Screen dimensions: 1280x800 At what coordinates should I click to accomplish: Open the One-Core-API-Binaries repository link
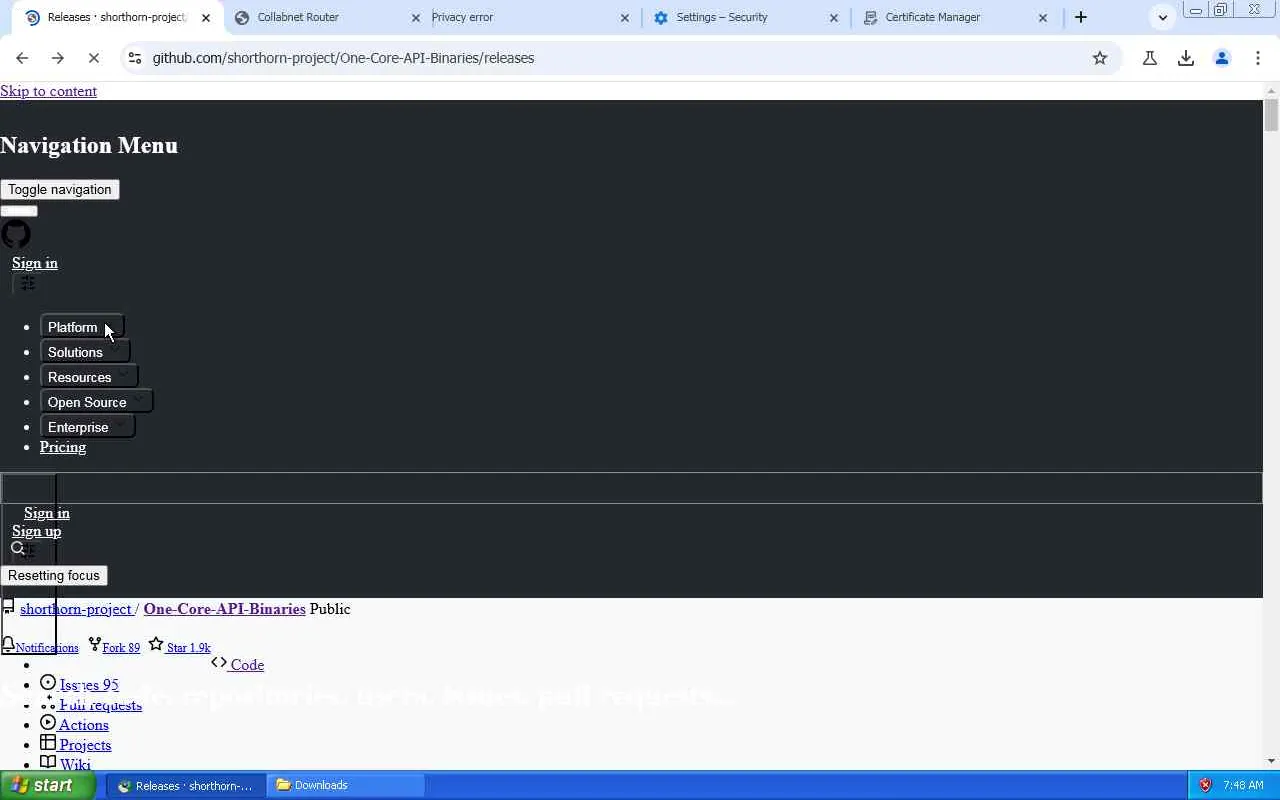[224, 609]
